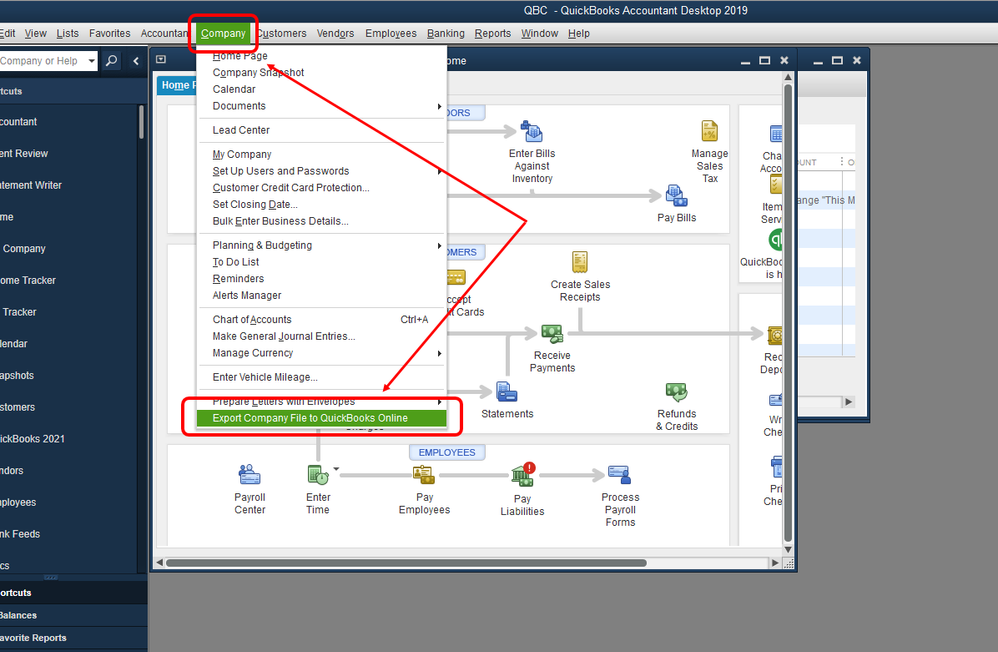Viewport: 998px width, 652px height.
Task: Select Make General Journal Entries entry
Action: click(x=321, y=336)
